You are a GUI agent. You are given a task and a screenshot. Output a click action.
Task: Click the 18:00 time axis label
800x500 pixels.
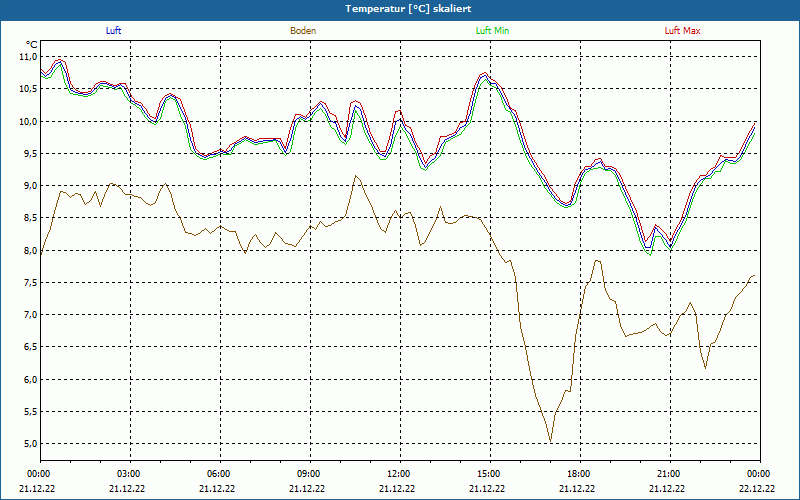(x=580, y=474)
